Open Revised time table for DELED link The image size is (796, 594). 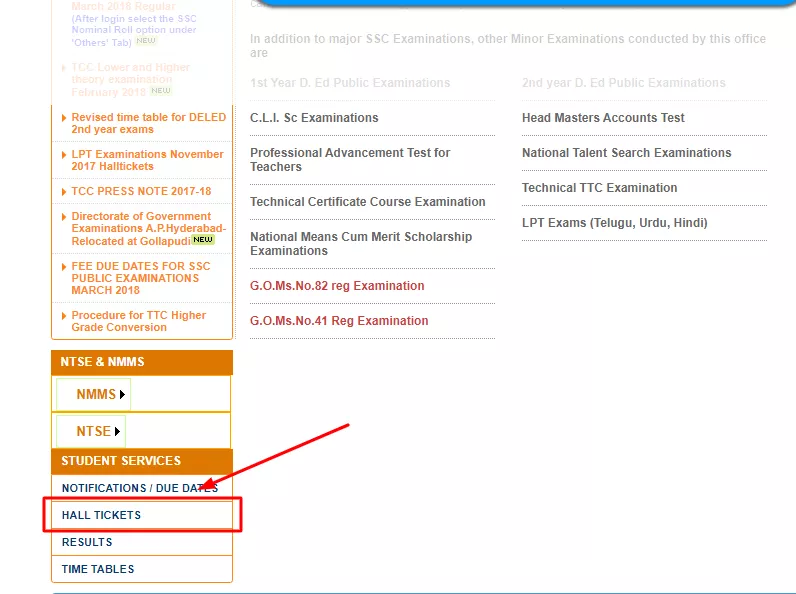coord(148,123)
